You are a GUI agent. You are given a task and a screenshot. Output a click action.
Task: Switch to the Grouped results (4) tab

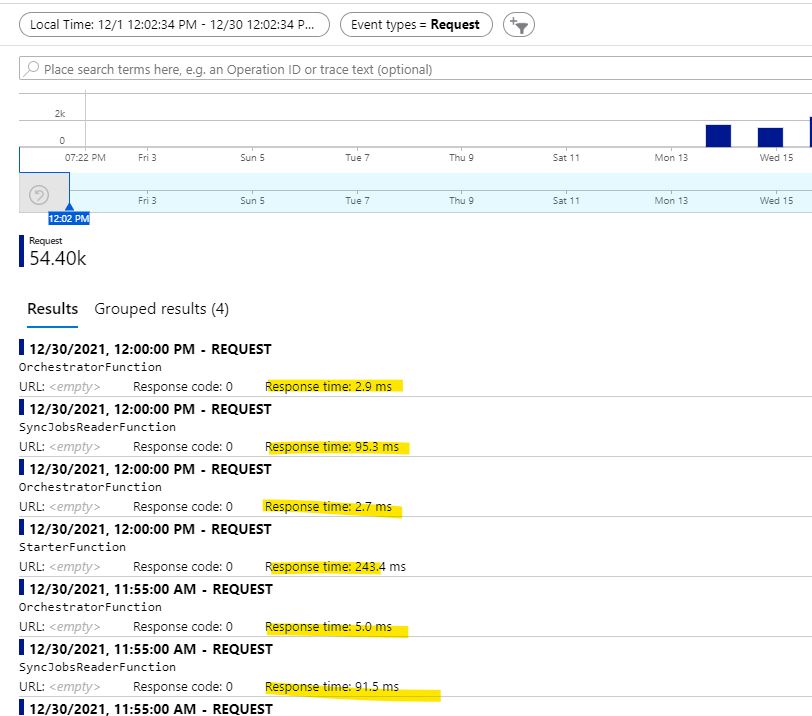pos(162,309)
